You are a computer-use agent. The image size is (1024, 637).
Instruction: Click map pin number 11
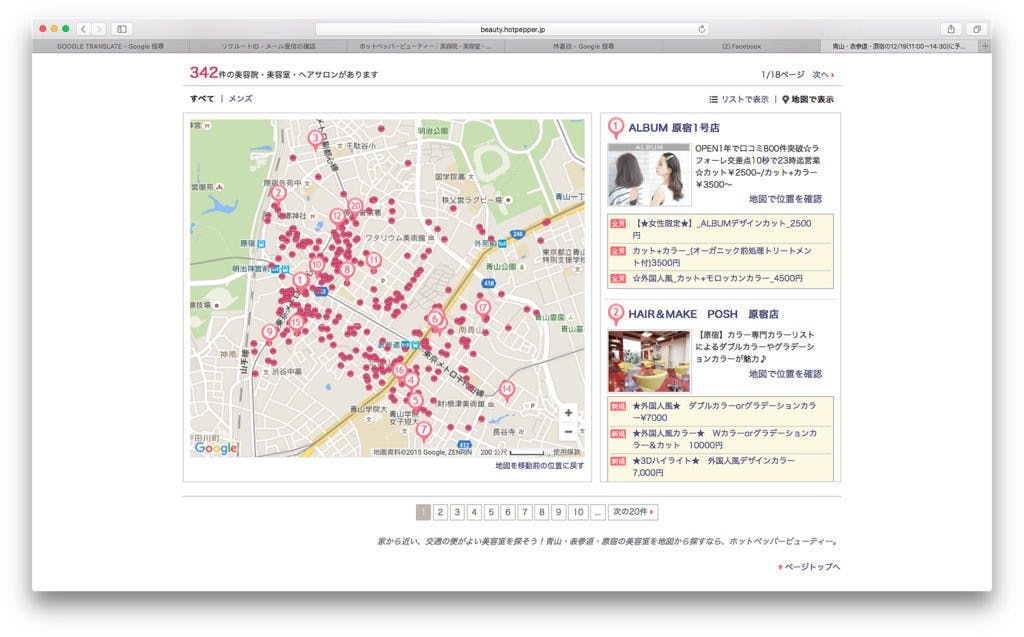(374, 261)
